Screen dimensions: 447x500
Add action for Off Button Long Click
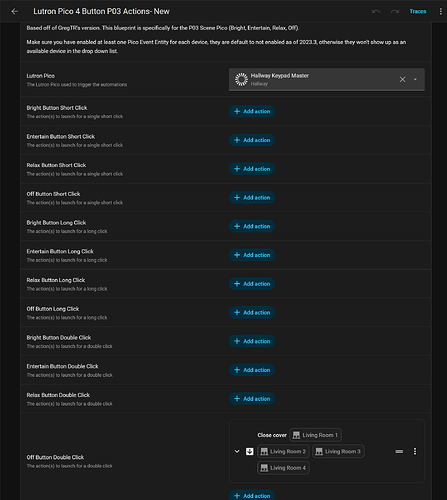click(252, 312)
